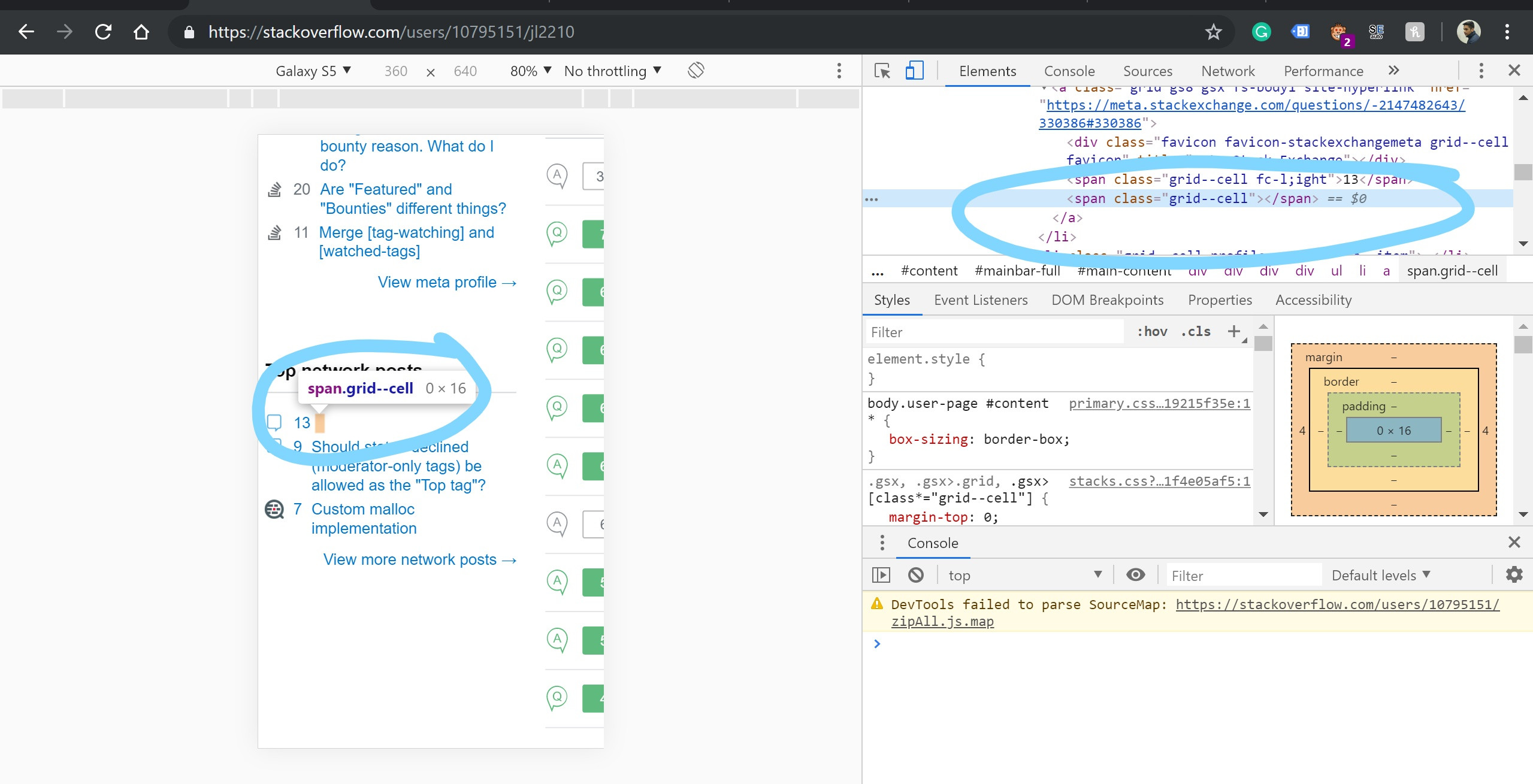Click the meta.stackexchange.com href in Elements
The height and width of the screenshot is (784, 1533).
pyautogui.click(x=1252, y=114)
